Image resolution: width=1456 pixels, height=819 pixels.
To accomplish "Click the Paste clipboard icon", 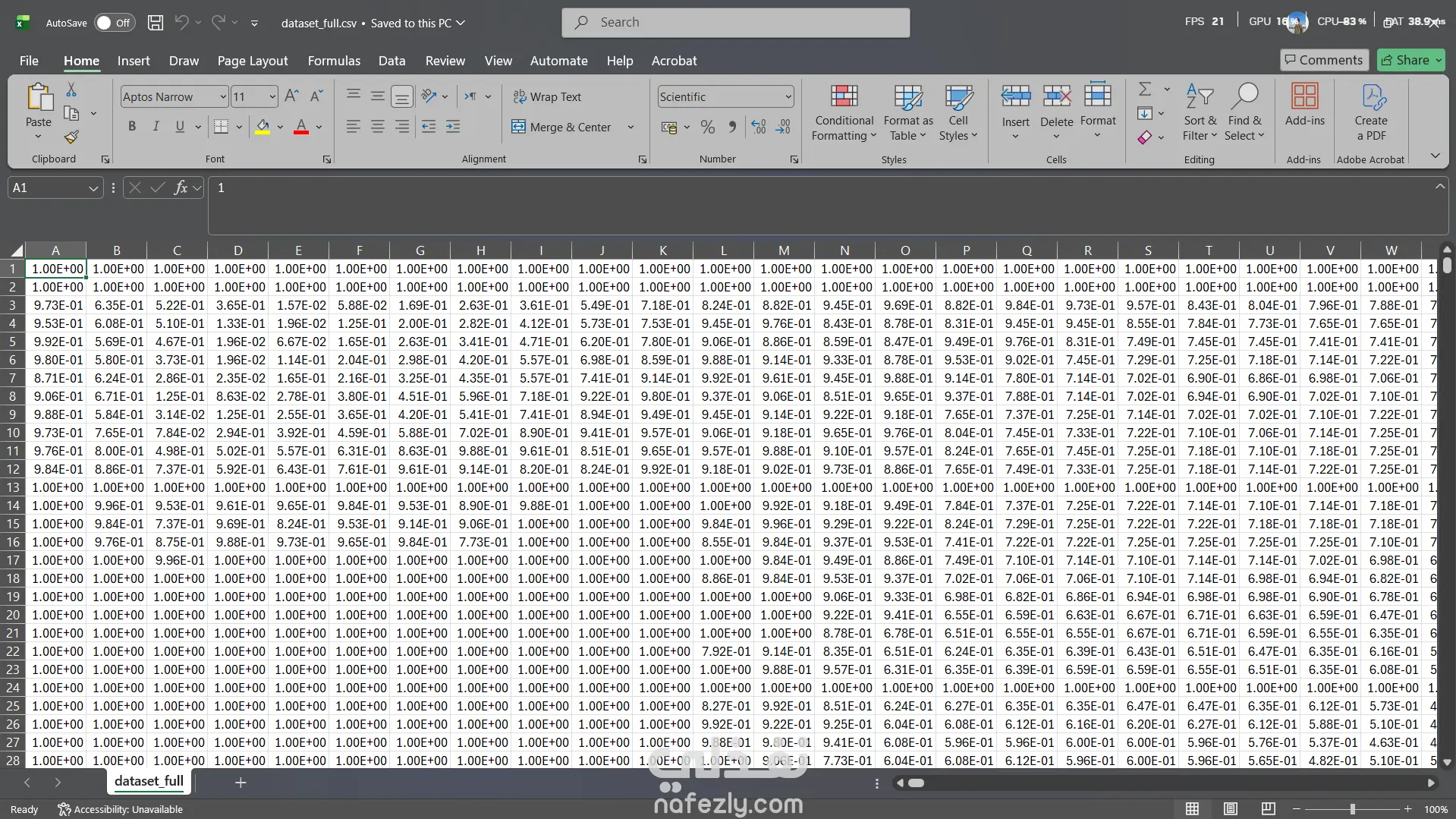I will pyautogui.click(x=39, y=98).
